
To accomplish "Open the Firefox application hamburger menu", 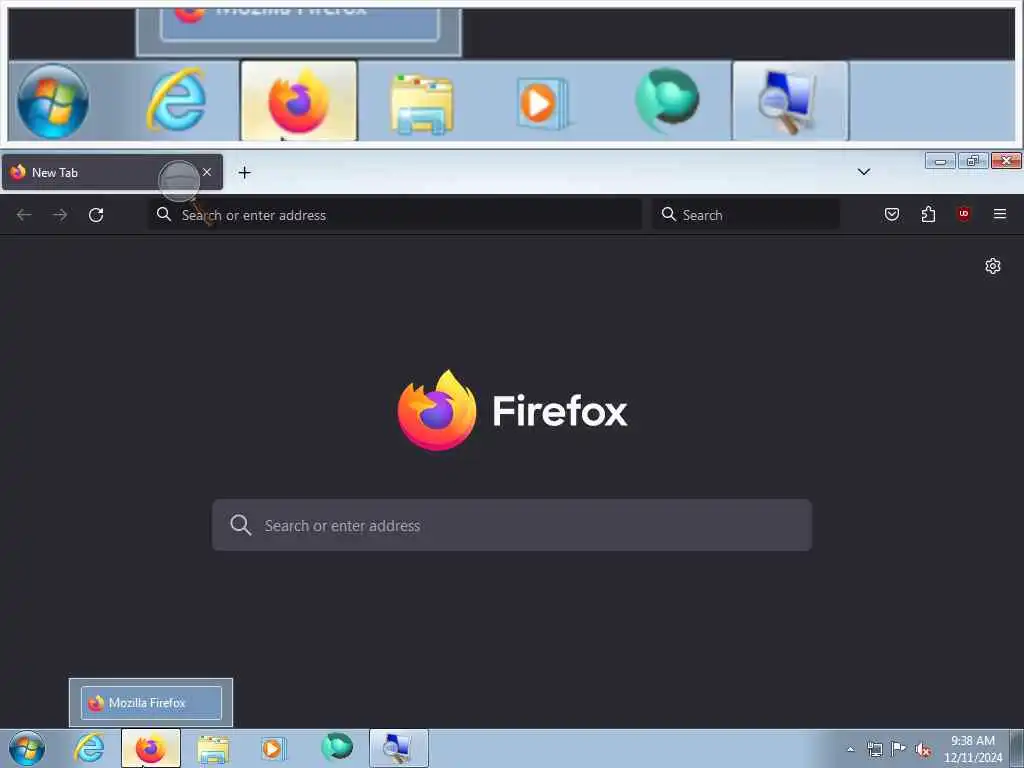I will point(1000,214).
